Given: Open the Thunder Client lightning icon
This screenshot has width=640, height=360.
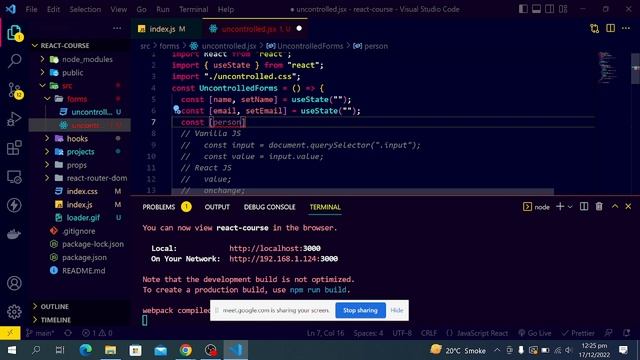Looking at the screenshot, I should coord(14,205).
